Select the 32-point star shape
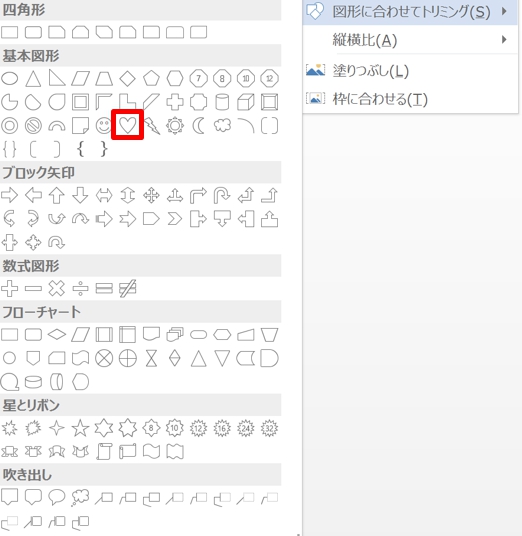 point(269,428)
